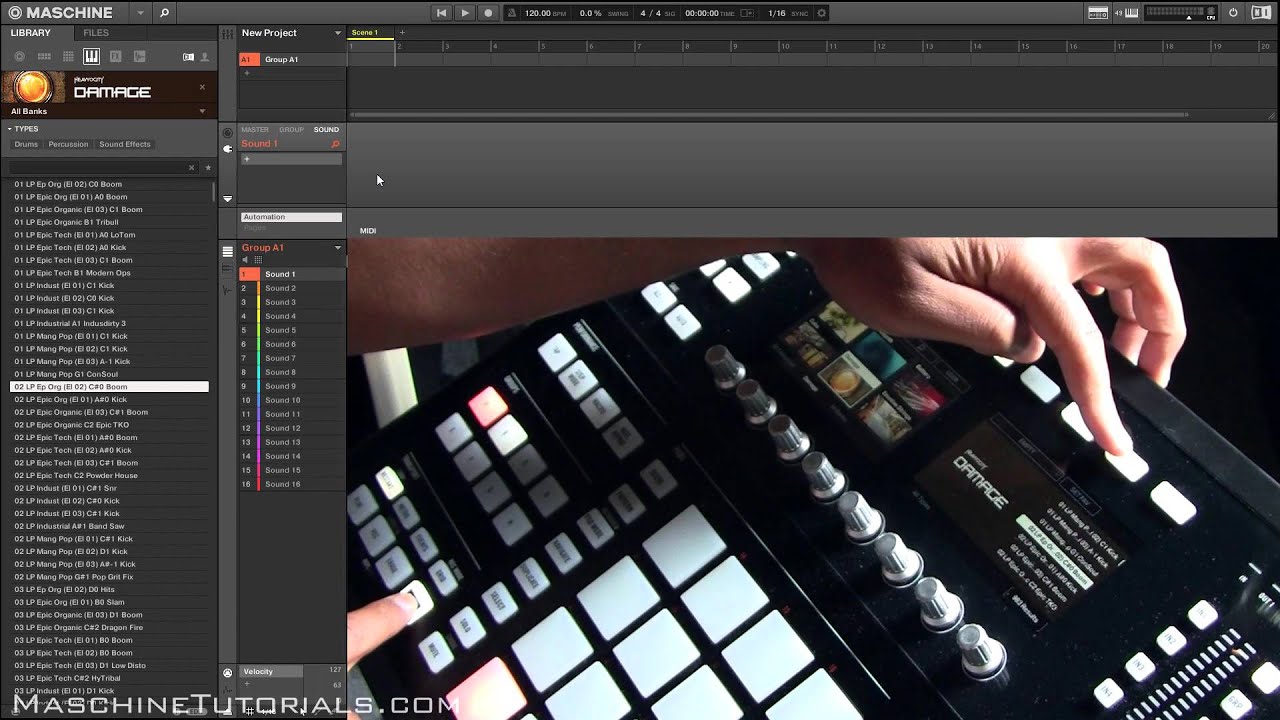Show the plug-in strip icon
This screenshot has width=1280, height=720.
click(227, 149)
